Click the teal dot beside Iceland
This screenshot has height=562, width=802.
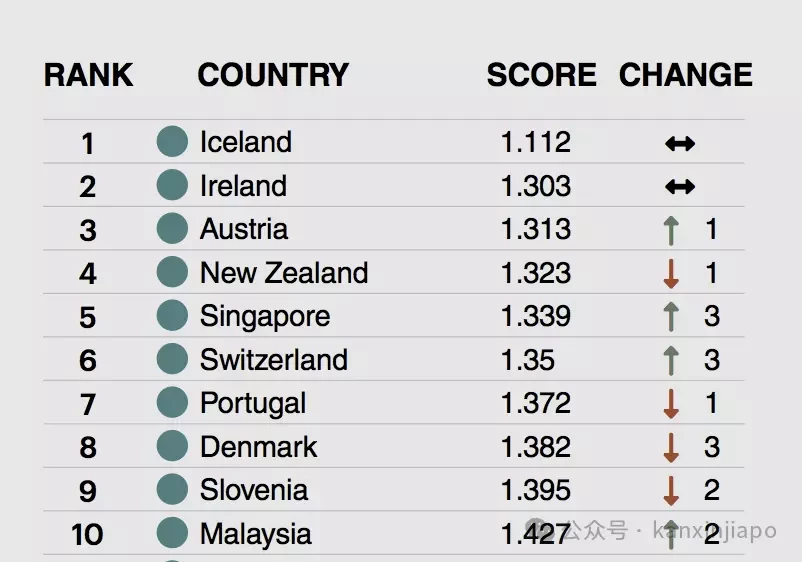tap(172, 142)
